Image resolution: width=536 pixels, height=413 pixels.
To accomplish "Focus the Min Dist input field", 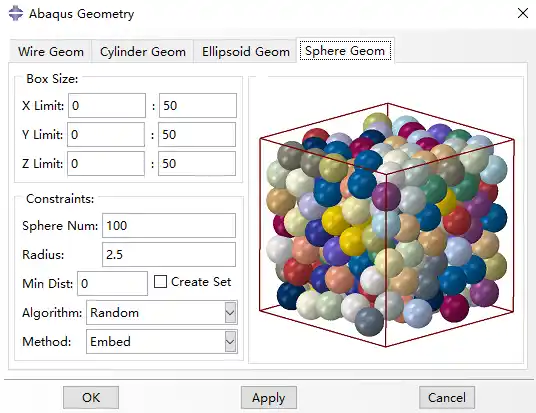I will [112, 283].
